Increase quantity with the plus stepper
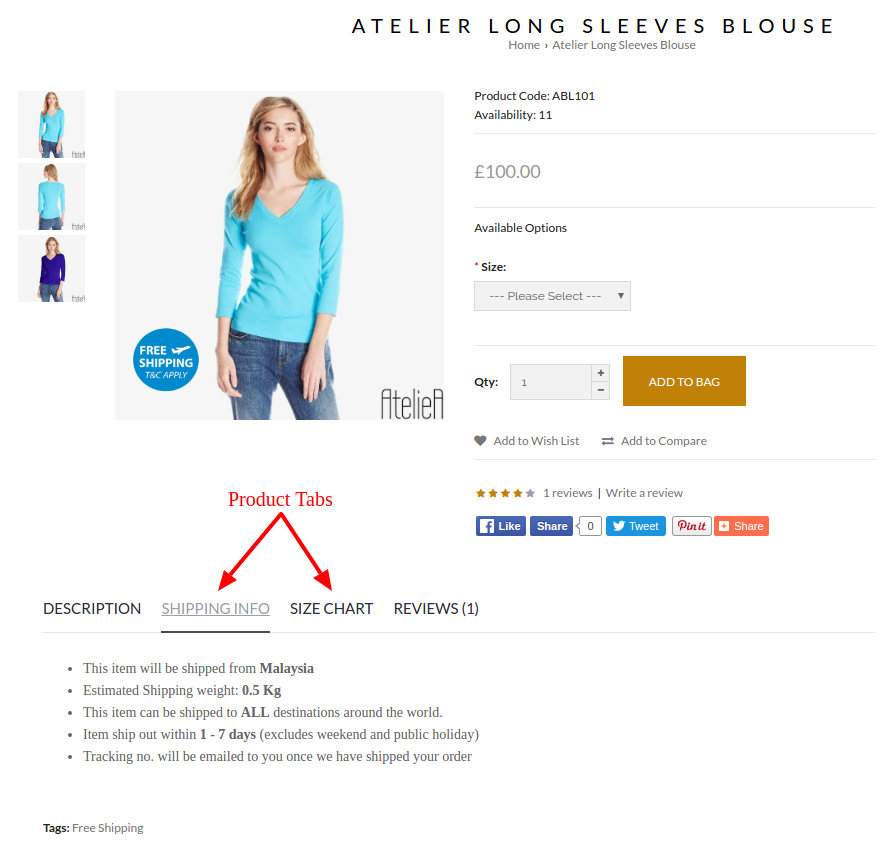This screenshot has height=853, width=896. (601, 373)
